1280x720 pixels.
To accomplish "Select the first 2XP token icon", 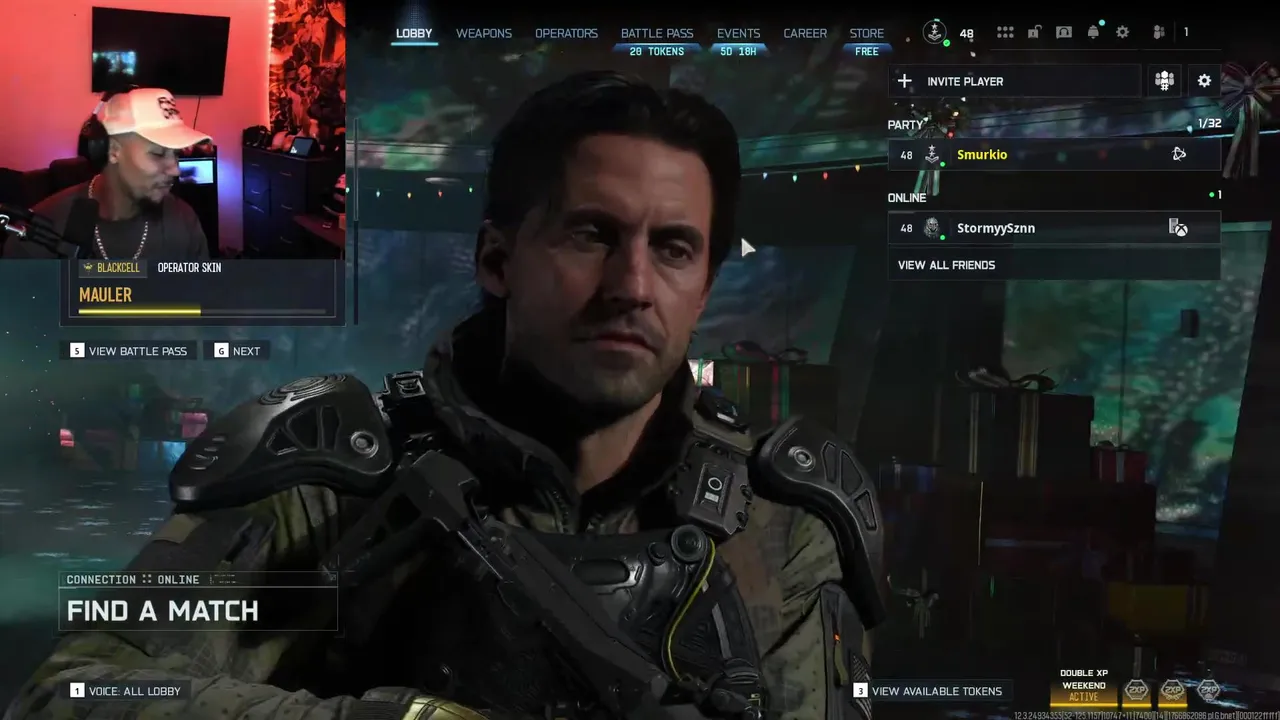I will tap(1137, 690).
